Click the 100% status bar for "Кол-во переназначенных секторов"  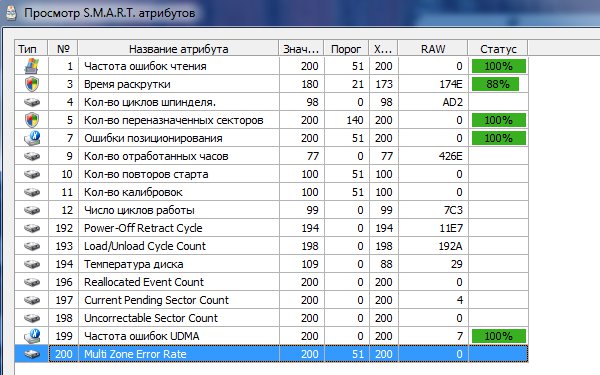pos(499,120)
